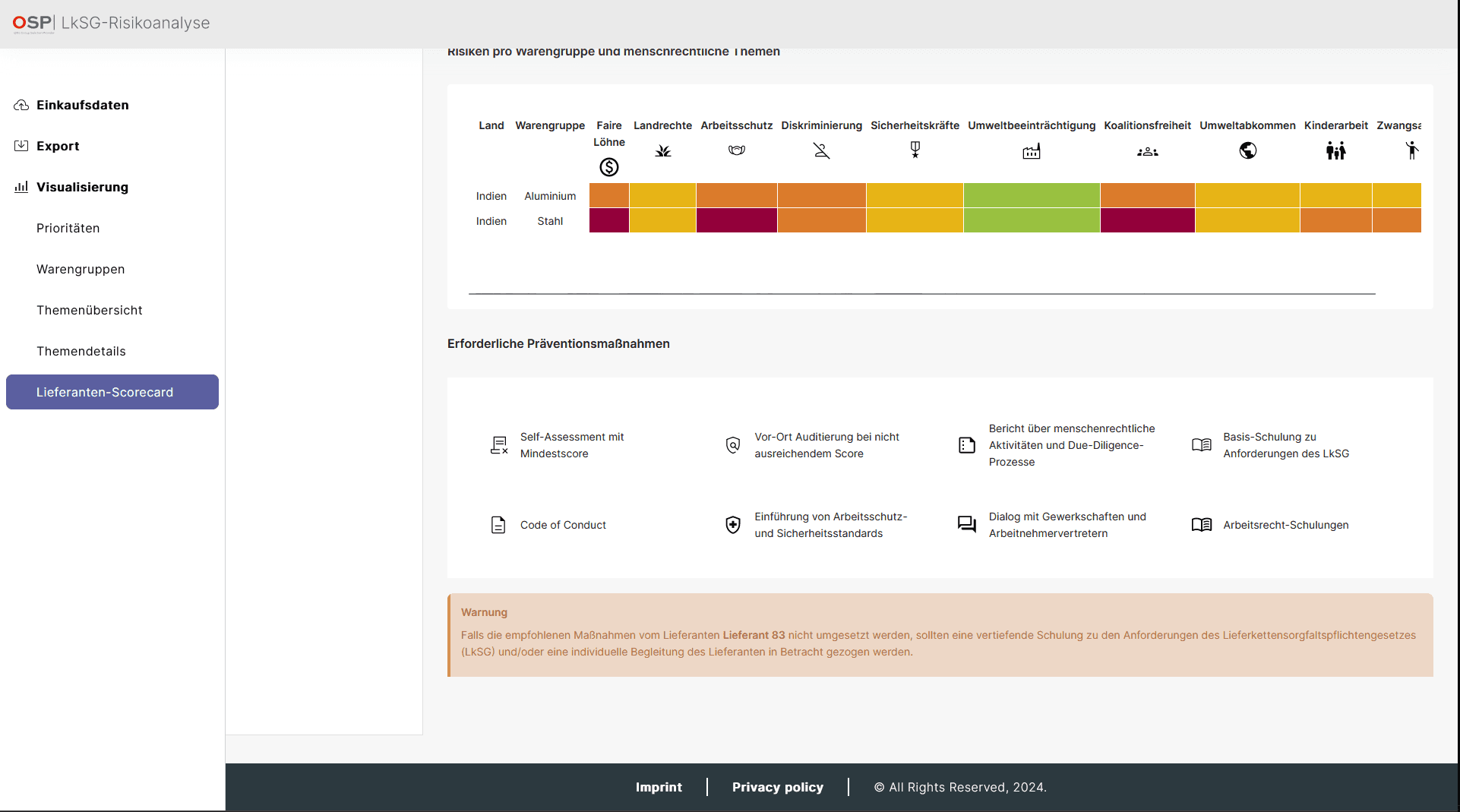Click Aluminium Umweltbeeinträchtigung green cell

(x=1032, y=195)
